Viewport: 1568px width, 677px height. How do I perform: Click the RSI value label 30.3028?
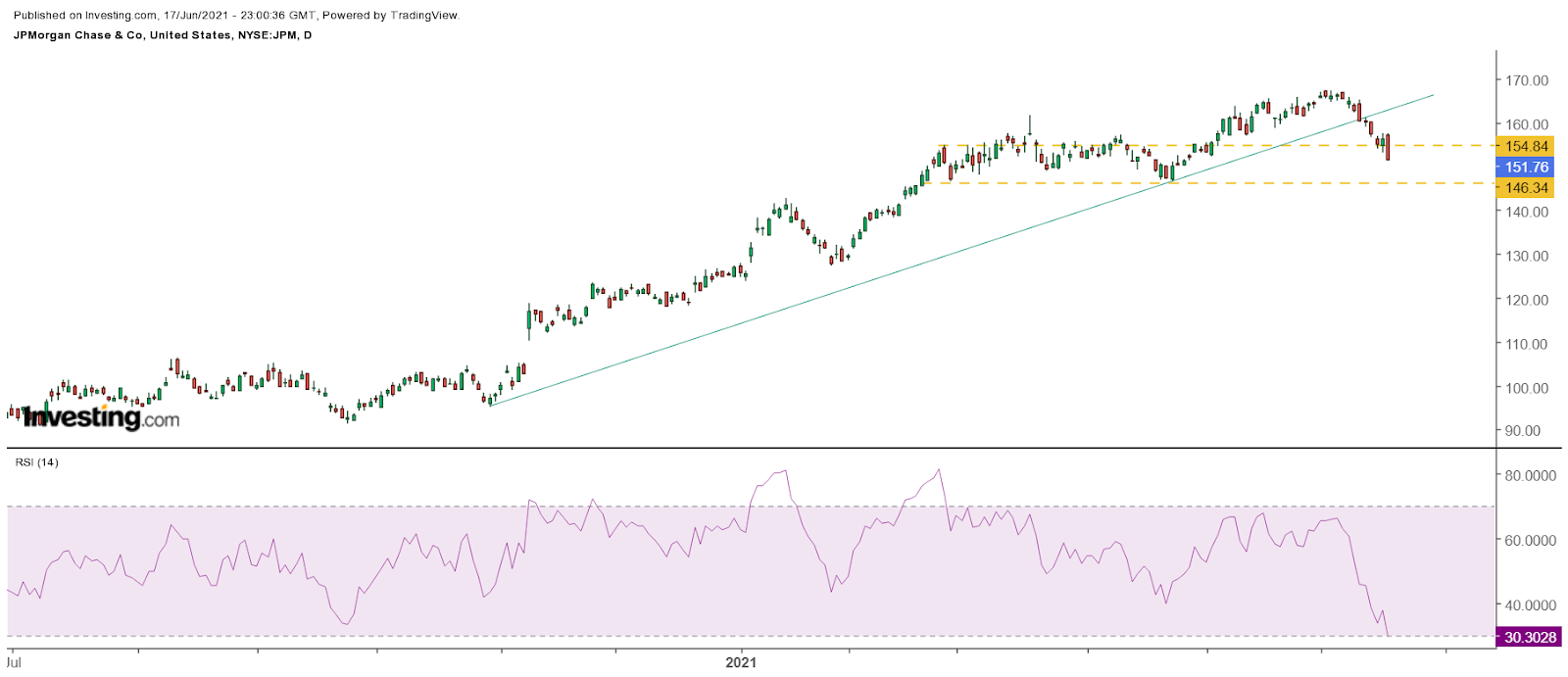pyautogui.click(x=1529, y=637)
